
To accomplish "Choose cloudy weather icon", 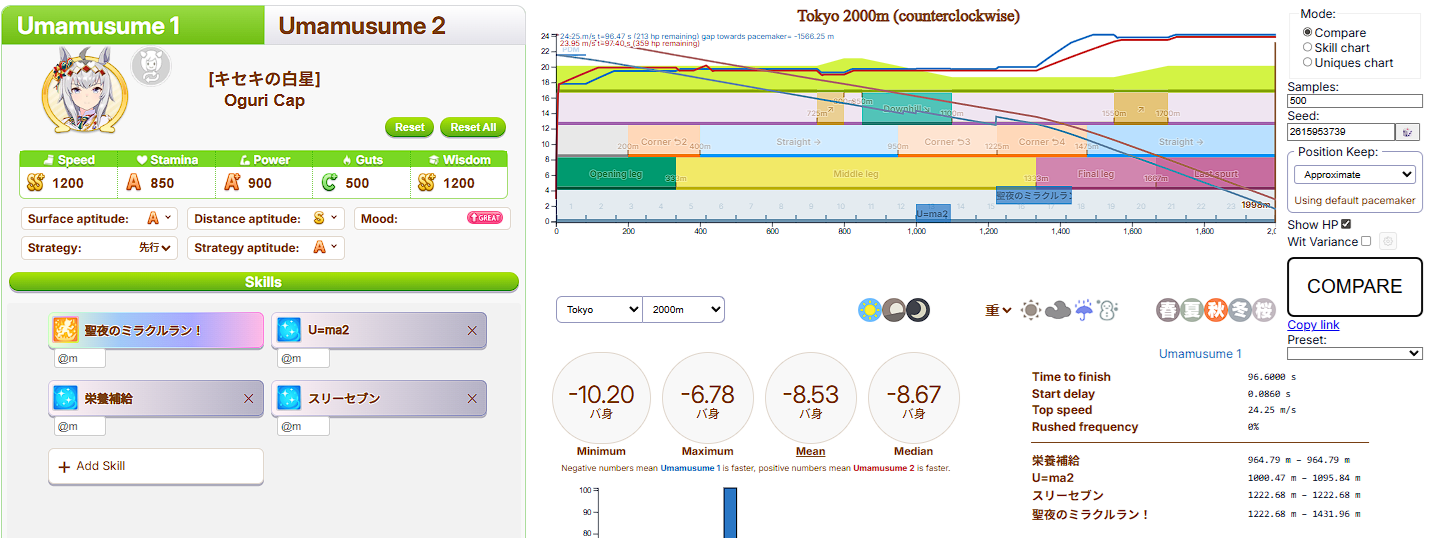I will [x=1058, y=310].
